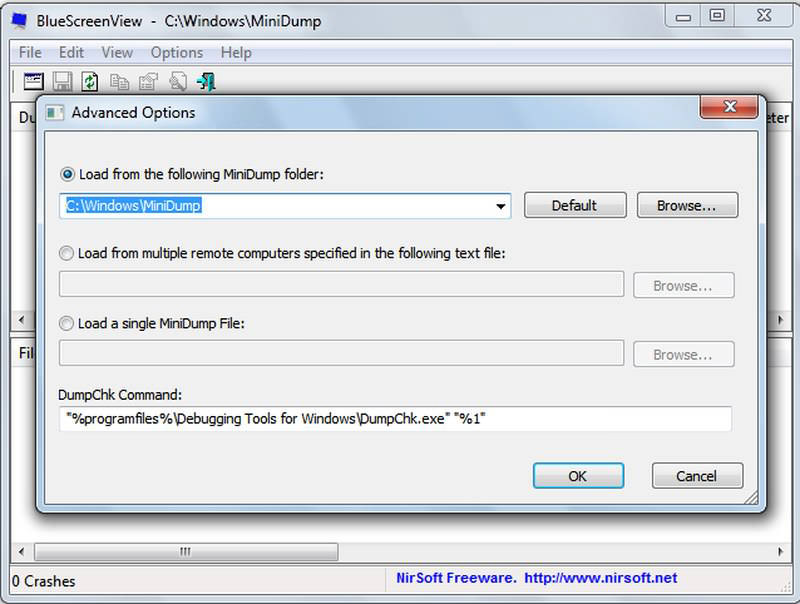
Task: Minimize the BlueScreenView window
Action: pyautogui.click(x=683, y=17)
